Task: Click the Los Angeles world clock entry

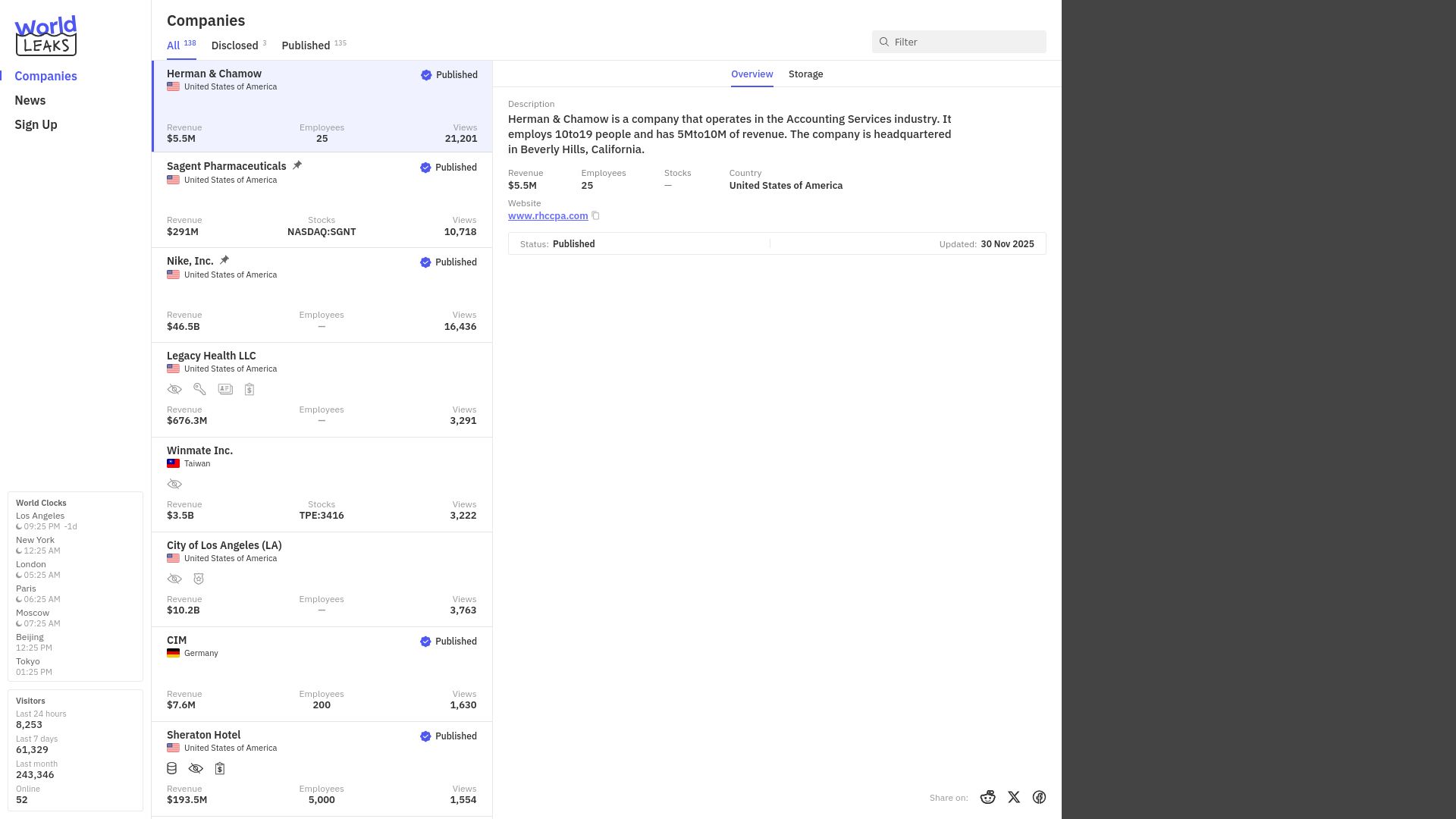Action: coord(46,521)
